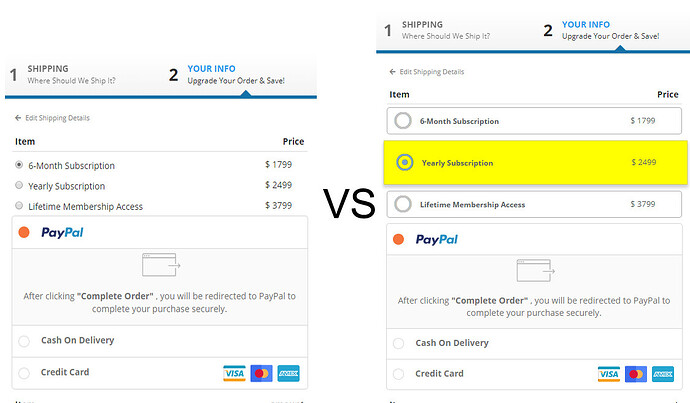Click the Mastercard icon in left panel
690x403 pixels.
click(261, 373)
